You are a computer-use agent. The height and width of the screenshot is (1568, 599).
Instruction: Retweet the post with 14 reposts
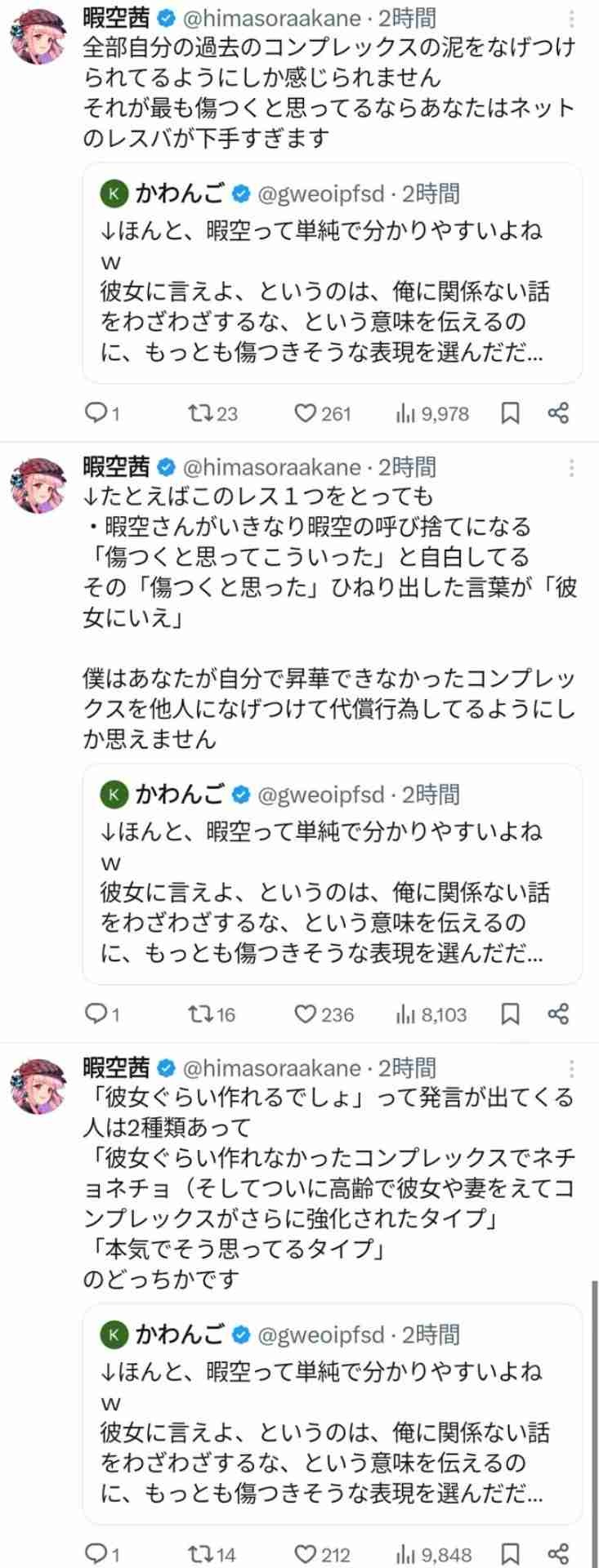point(200,1553)
